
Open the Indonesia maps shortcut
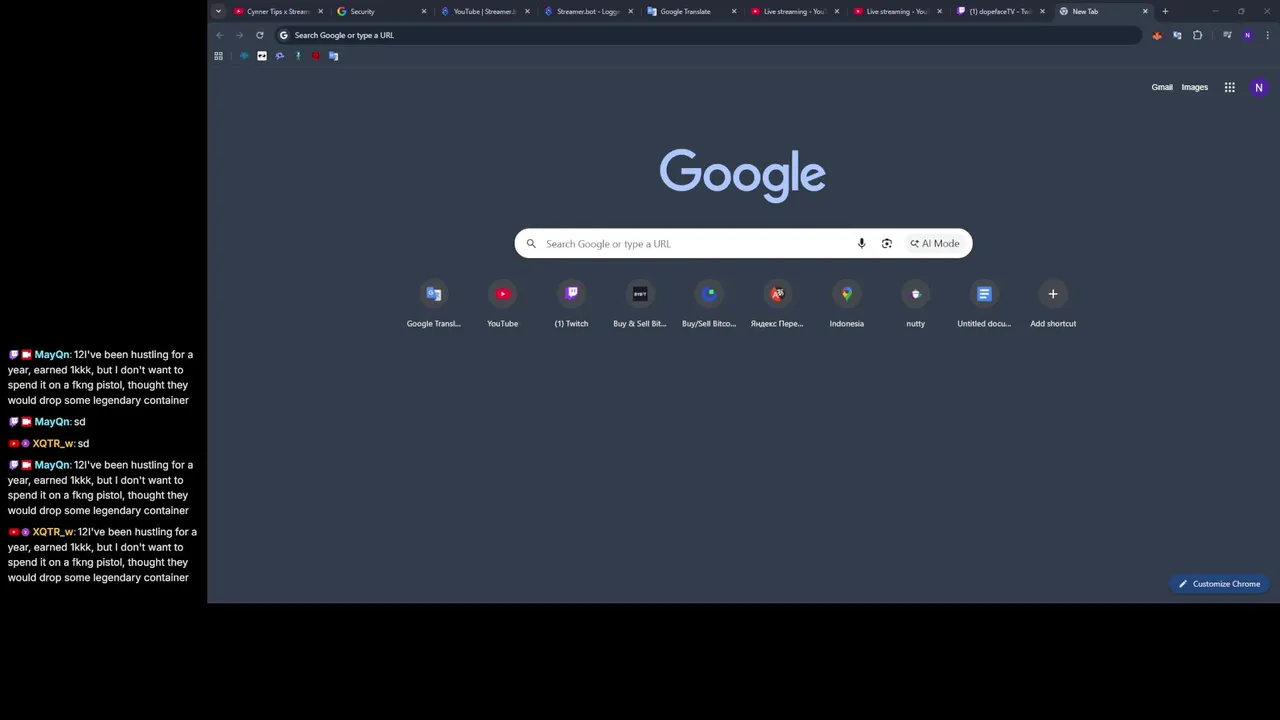tap(846, 304)
